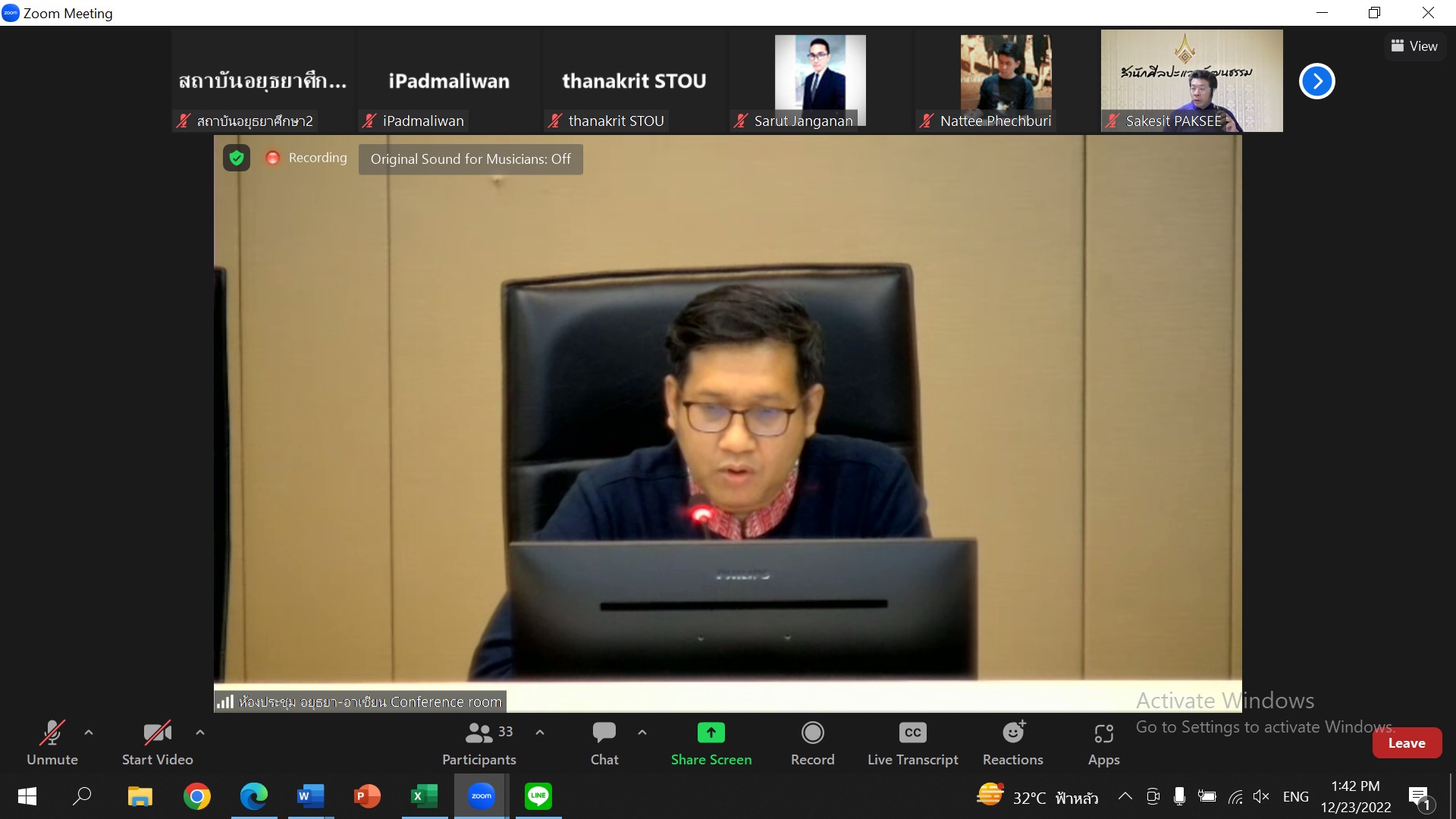Toggle Original Sound for Musicians

tap(470, 159)
